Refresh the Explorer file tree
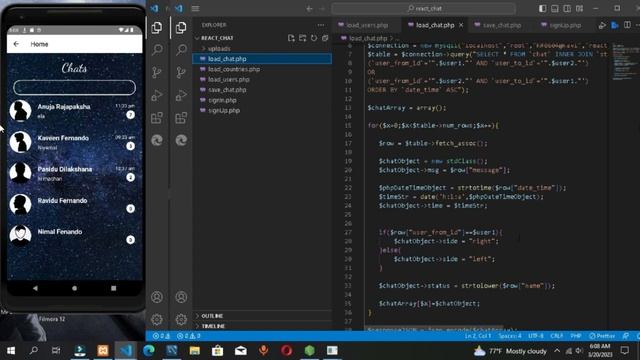The height and width of the screenshot is (360, 640). pos(314,38)
